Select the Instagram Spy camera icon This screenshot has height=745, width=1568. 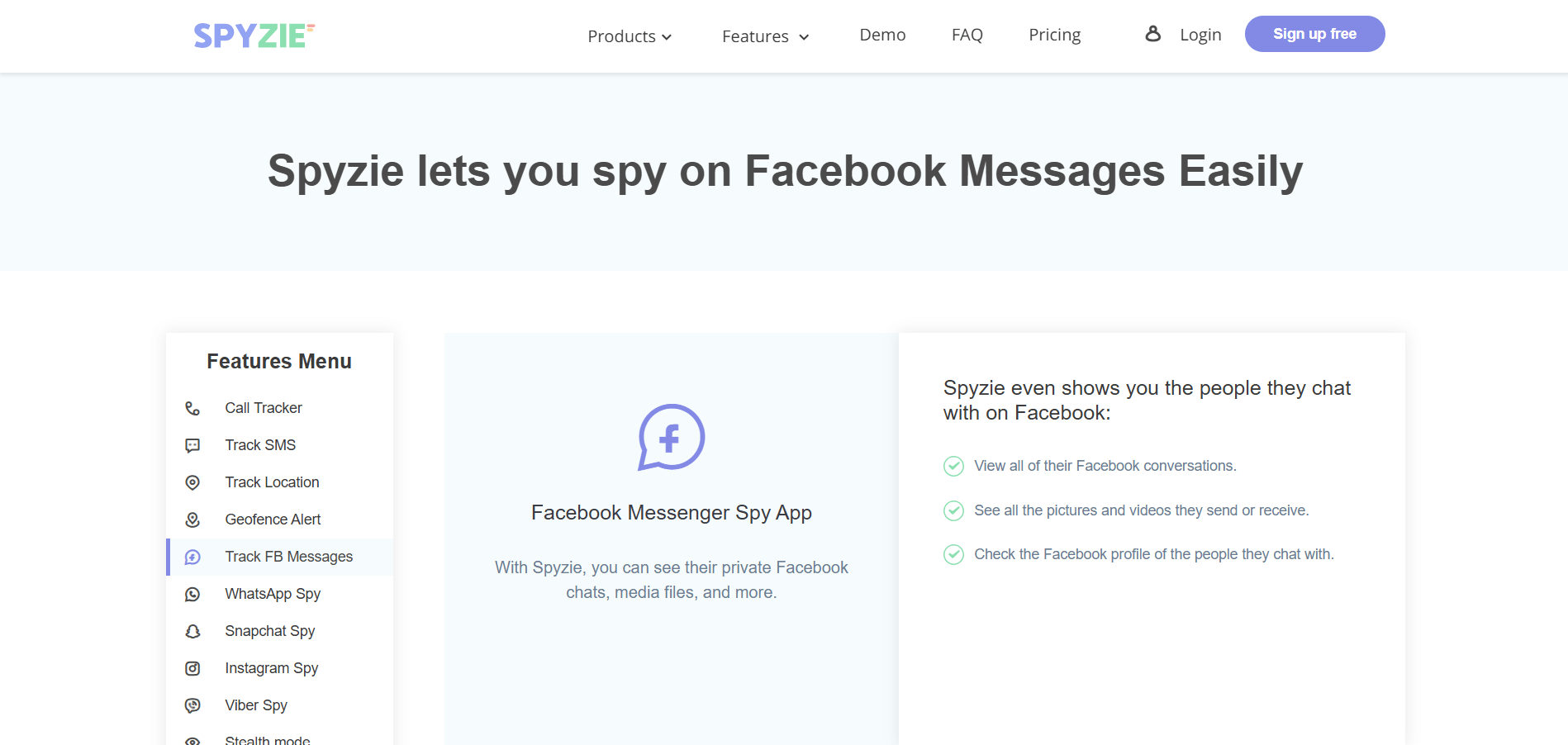[192, 668]
